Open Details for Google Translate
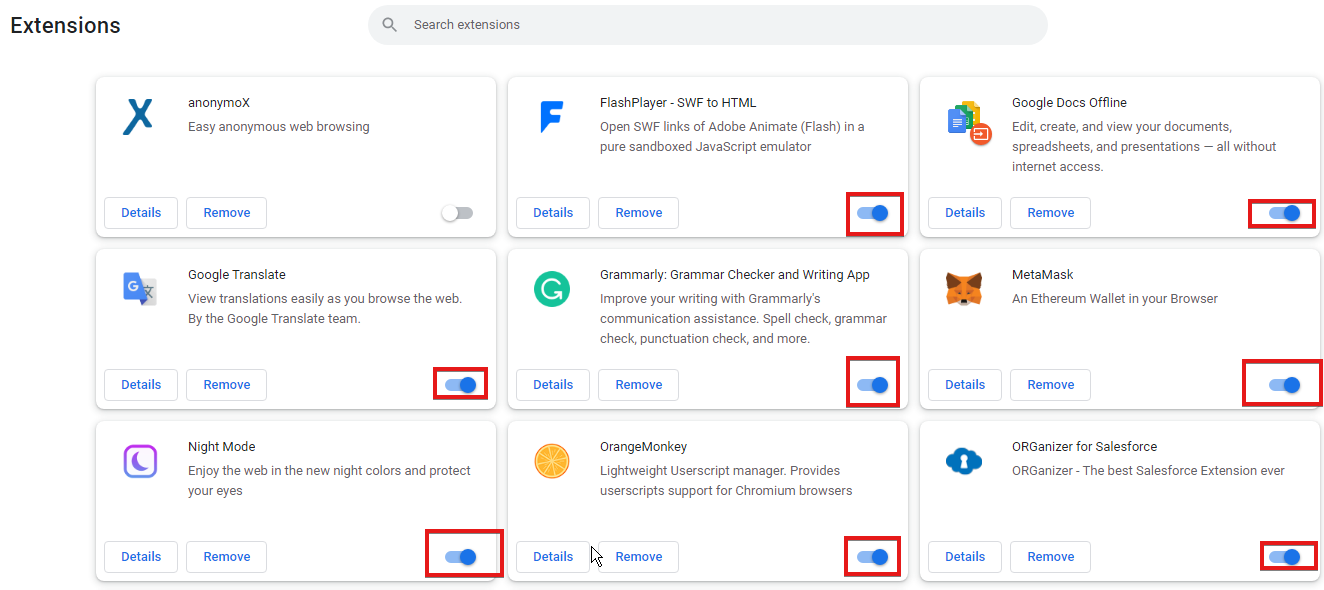The image size is (1324, 590). pyautogui.click(x=141, y=385)
